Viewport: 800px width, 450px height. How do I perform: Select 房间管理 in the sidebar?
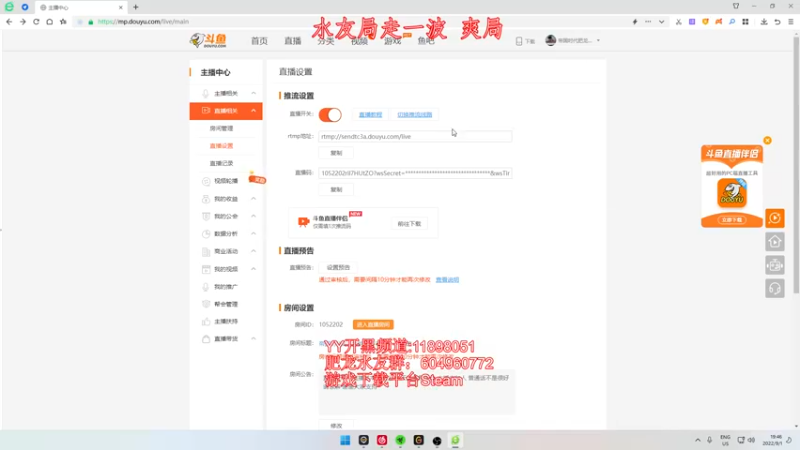pyautogui.click(x=221, y=129)
